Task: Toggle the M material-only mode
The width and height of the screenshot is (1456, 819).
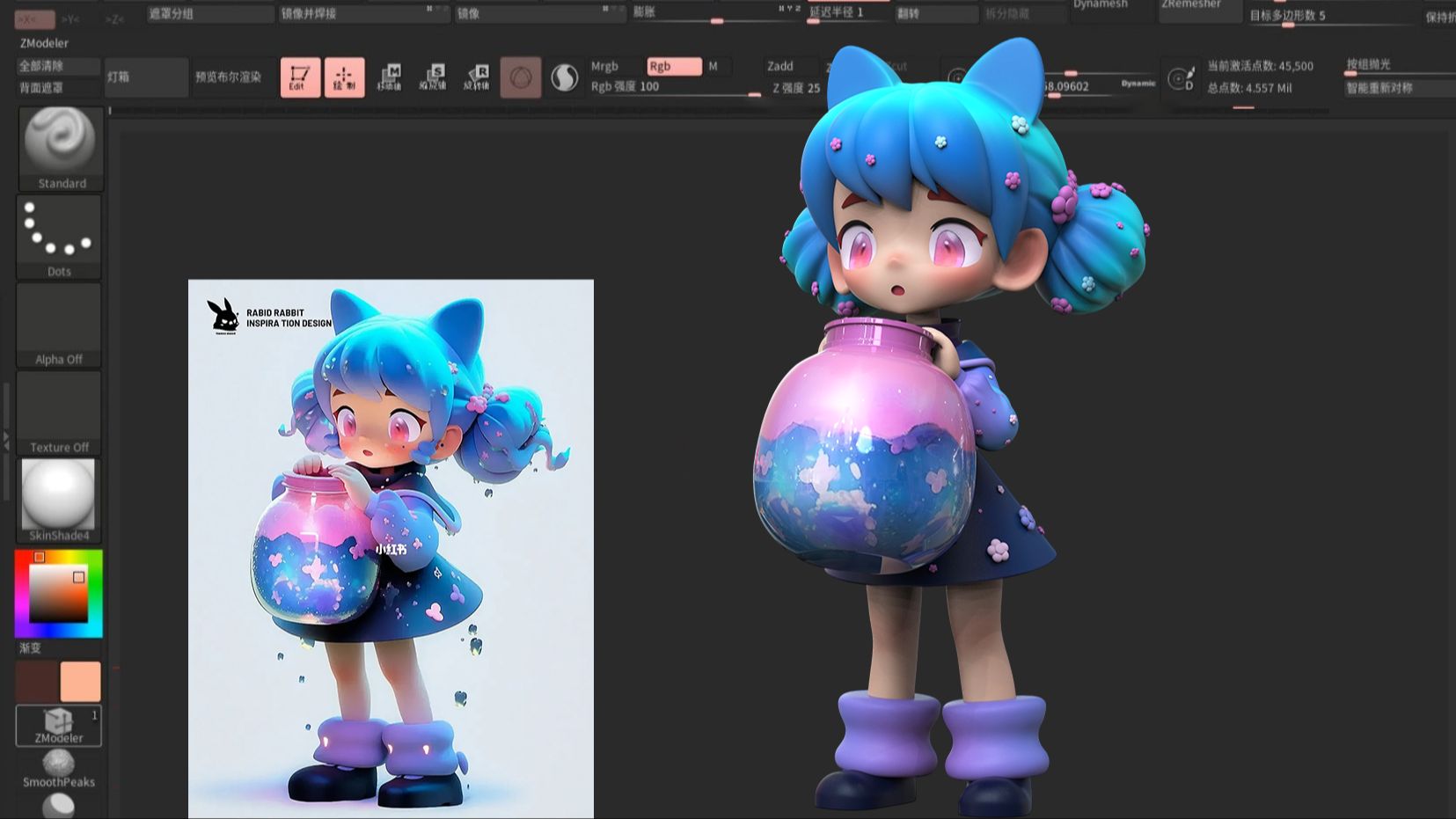Action: click(714, 66)
